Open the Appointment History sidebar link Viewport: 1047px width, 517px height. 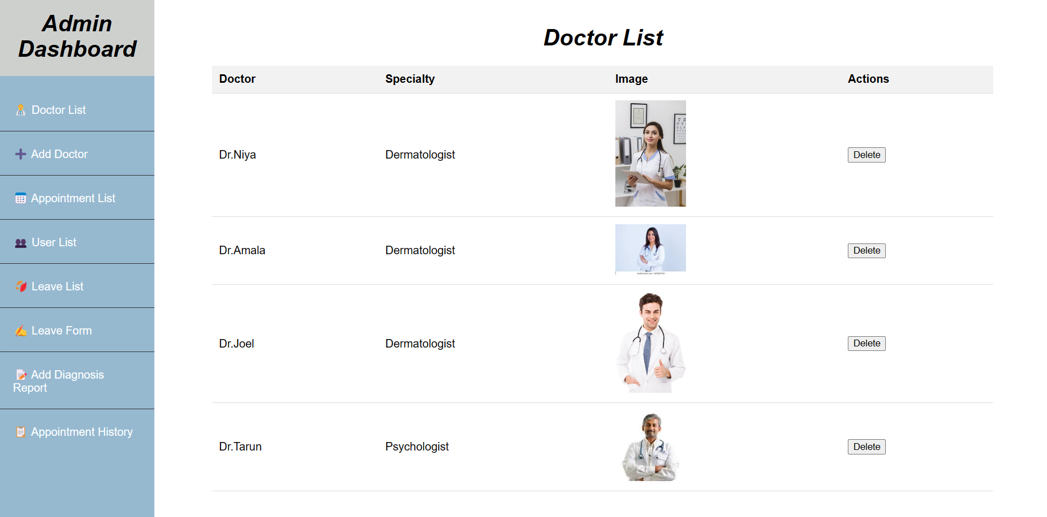tap(77, 432)
